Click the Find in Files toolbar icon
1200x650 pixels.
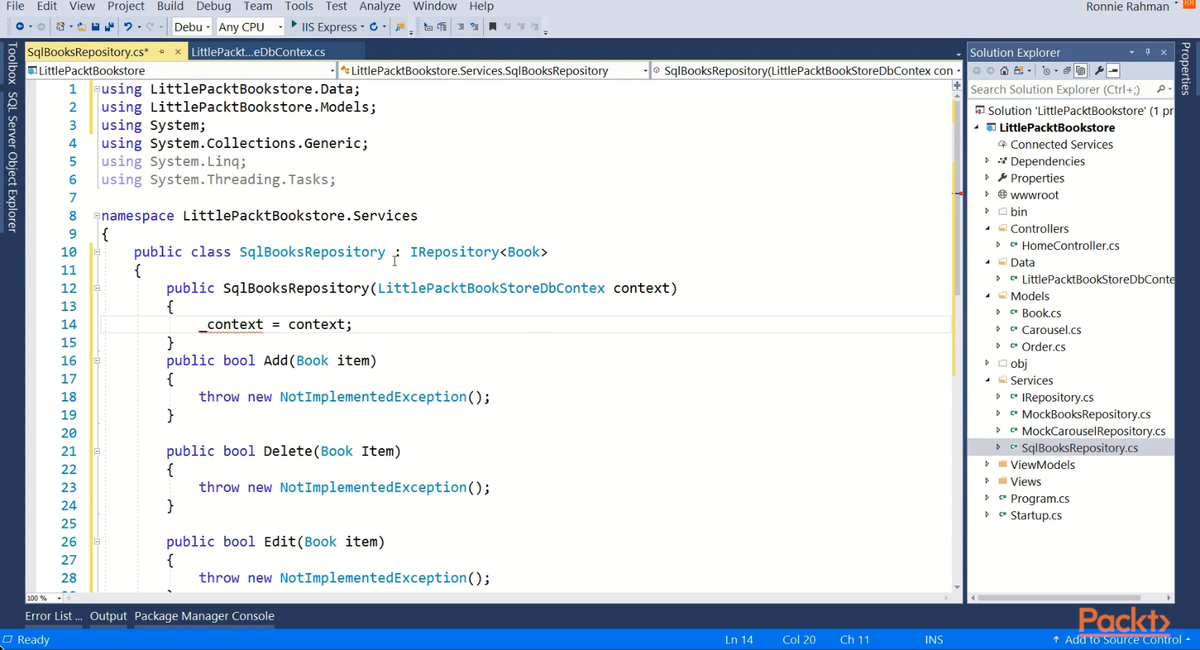(399, 26)
